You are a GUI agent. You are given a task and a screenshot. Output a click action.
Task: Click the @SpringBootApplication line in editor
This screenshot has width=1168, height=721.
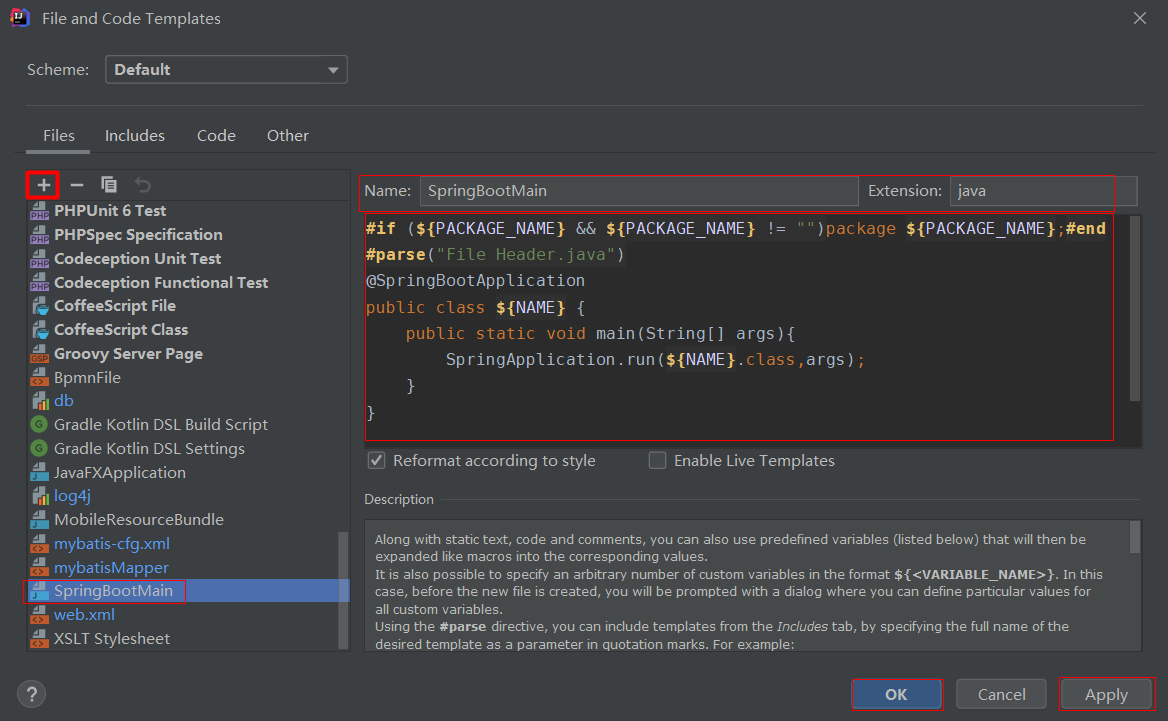pos(475,281)
